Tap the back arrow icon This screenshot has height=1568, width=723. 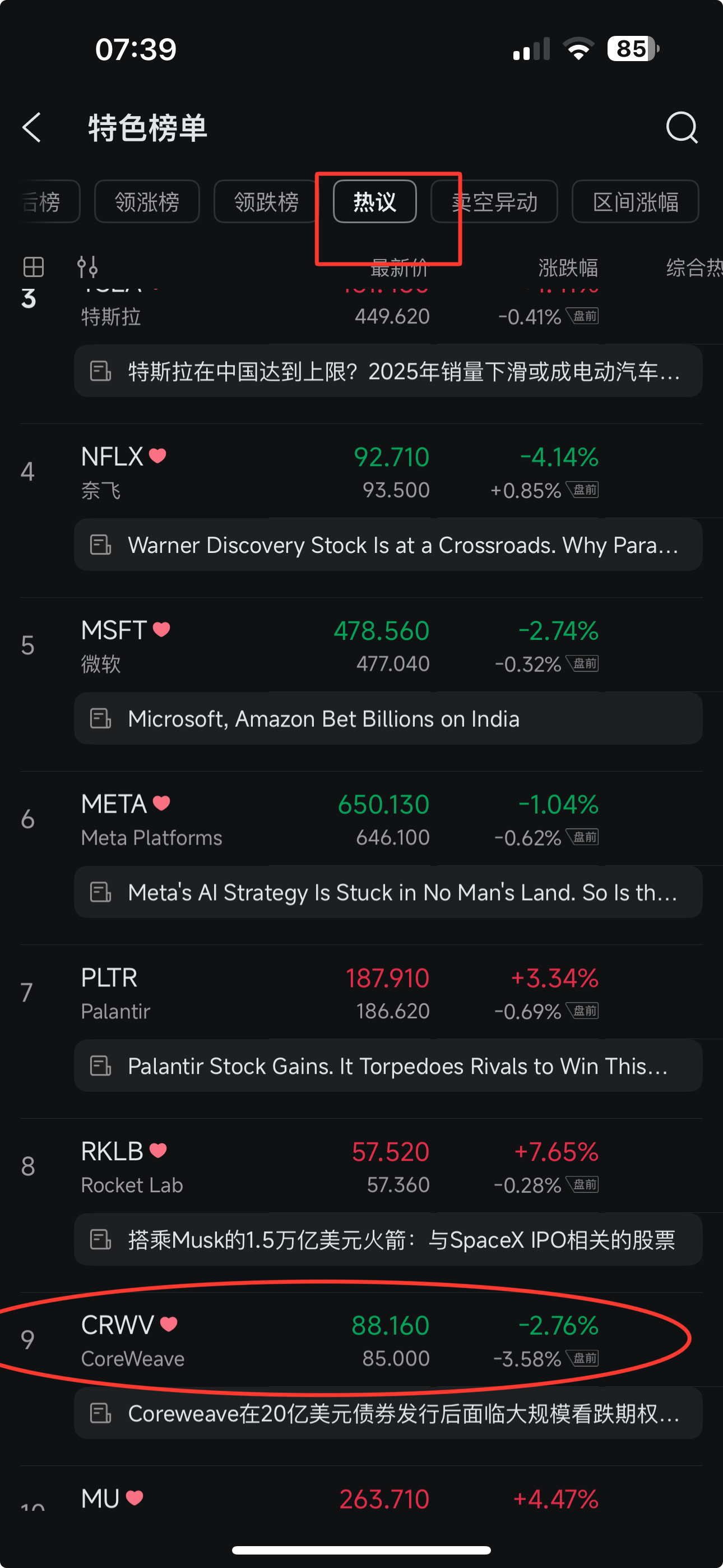point(31,127)
